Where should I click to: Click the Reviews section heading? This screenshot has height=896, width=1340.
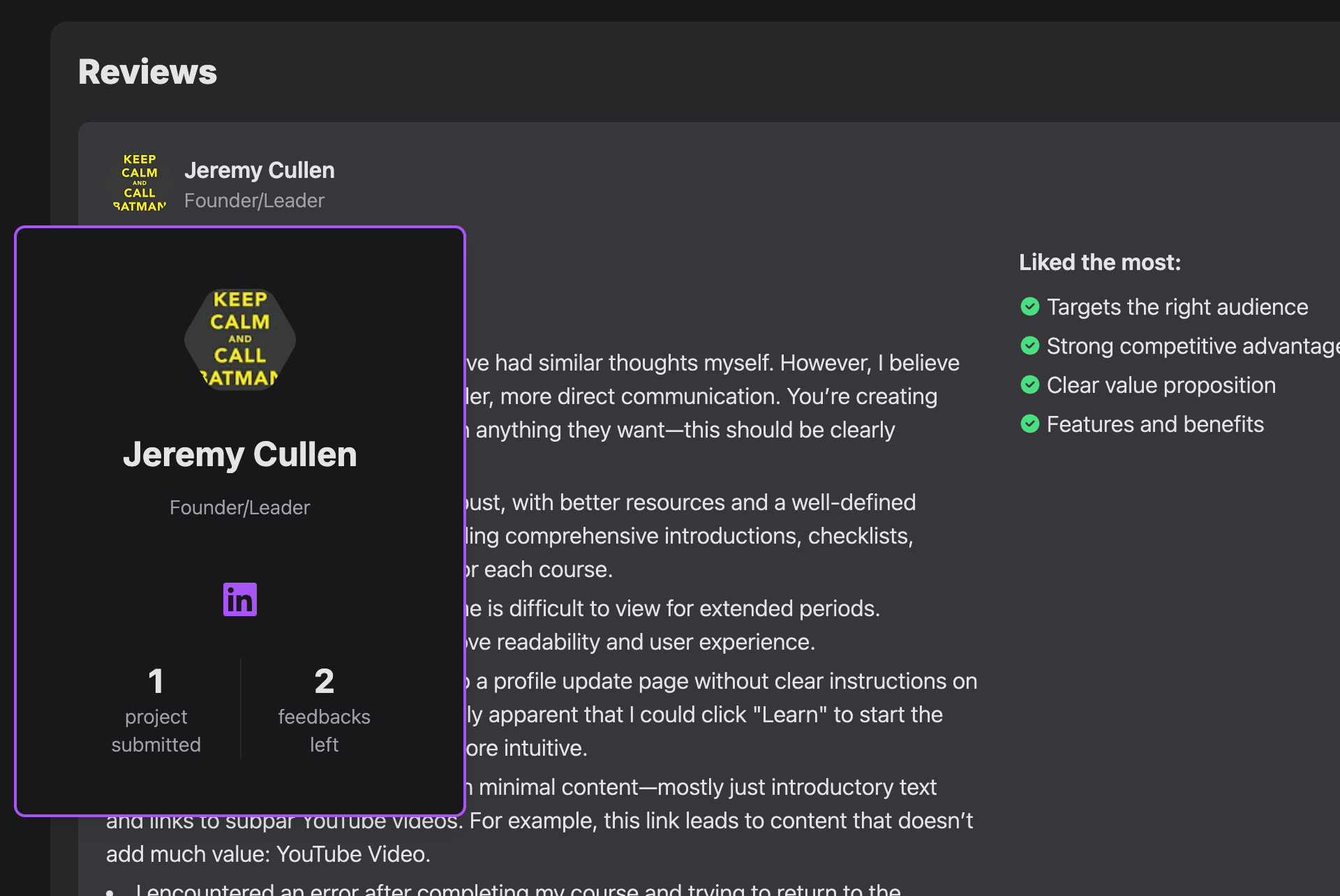pos(147,72)
